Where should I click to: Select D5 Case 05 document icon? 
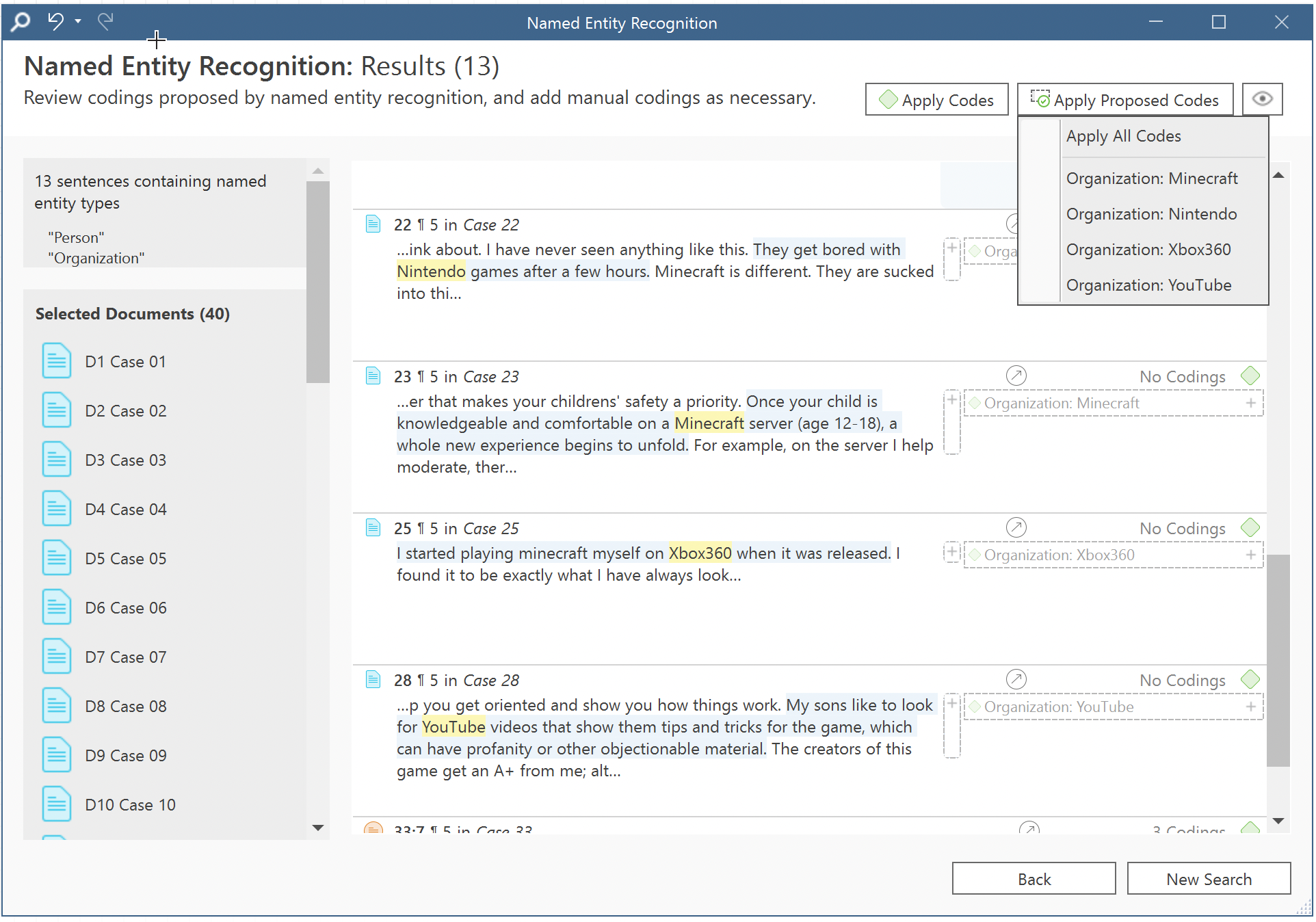(56, 558)
